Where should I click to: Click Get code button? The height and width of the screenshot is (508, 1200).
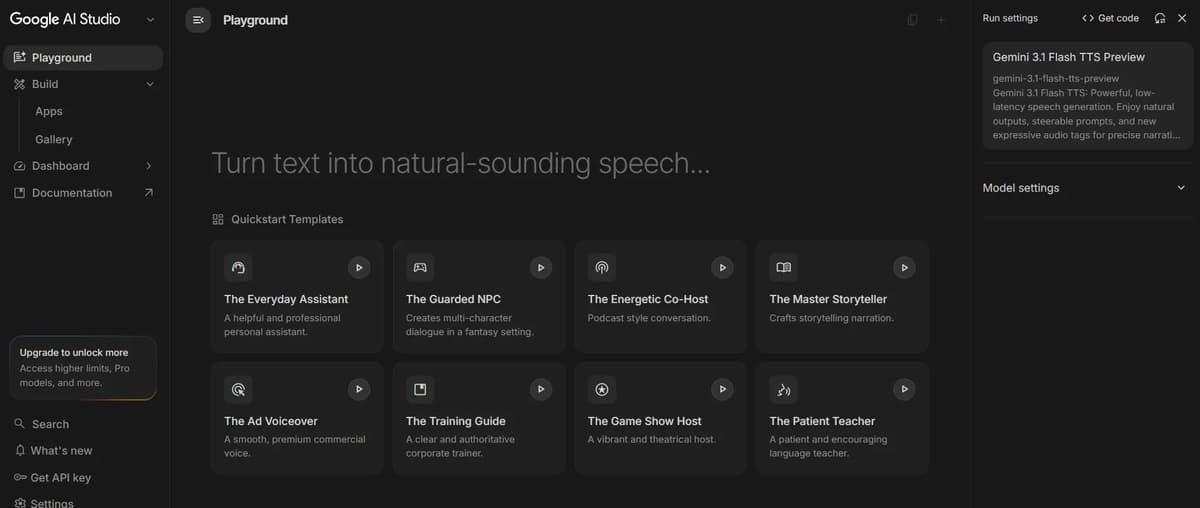(1110, 18)
